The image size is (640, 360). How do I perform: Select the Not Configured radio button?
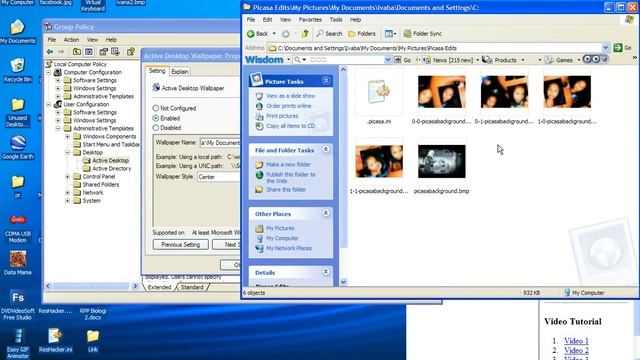(156, 108)
